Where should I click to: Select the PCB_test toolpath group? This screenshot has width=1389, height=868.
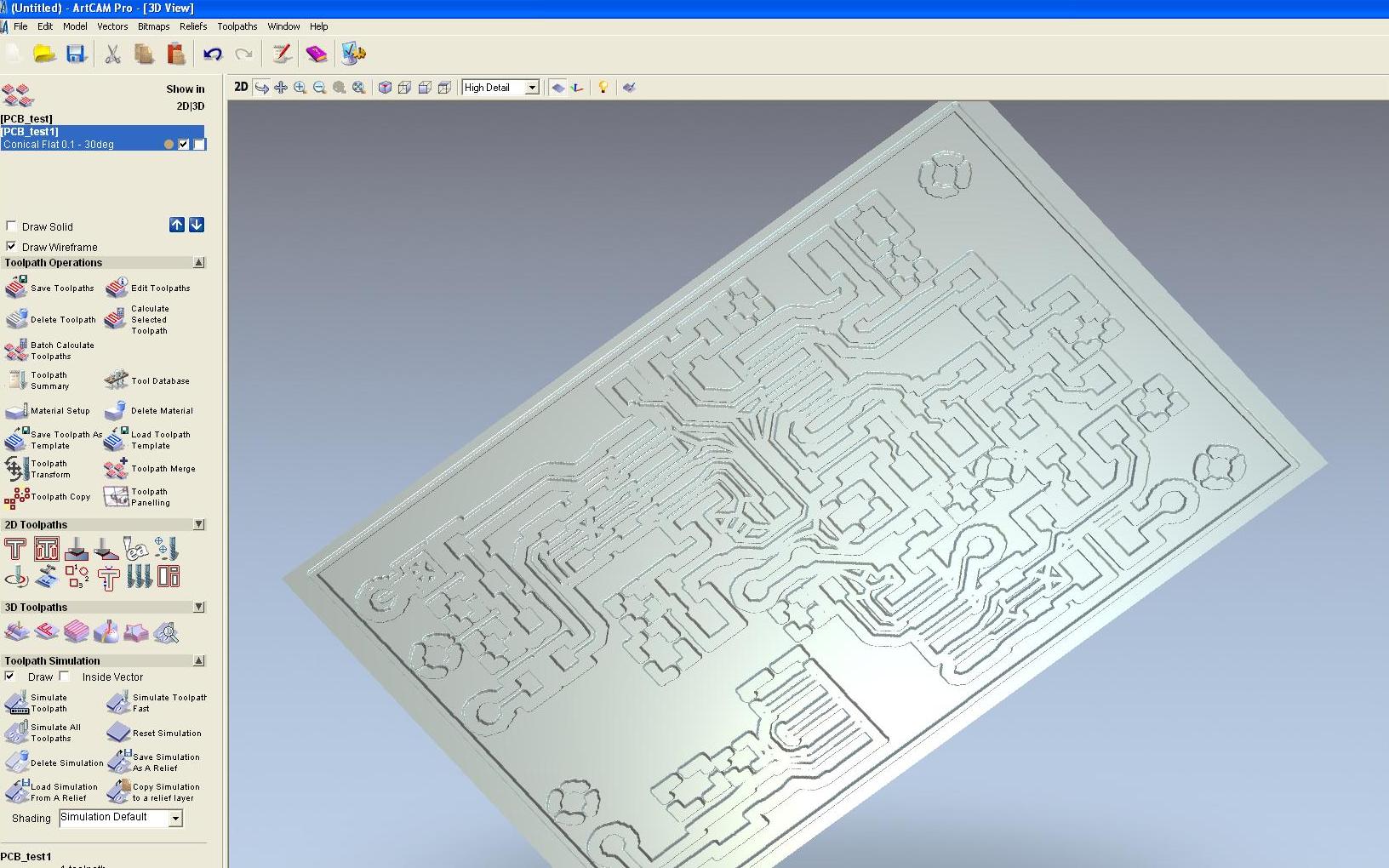pyautogui.click(x=26, y=119)
